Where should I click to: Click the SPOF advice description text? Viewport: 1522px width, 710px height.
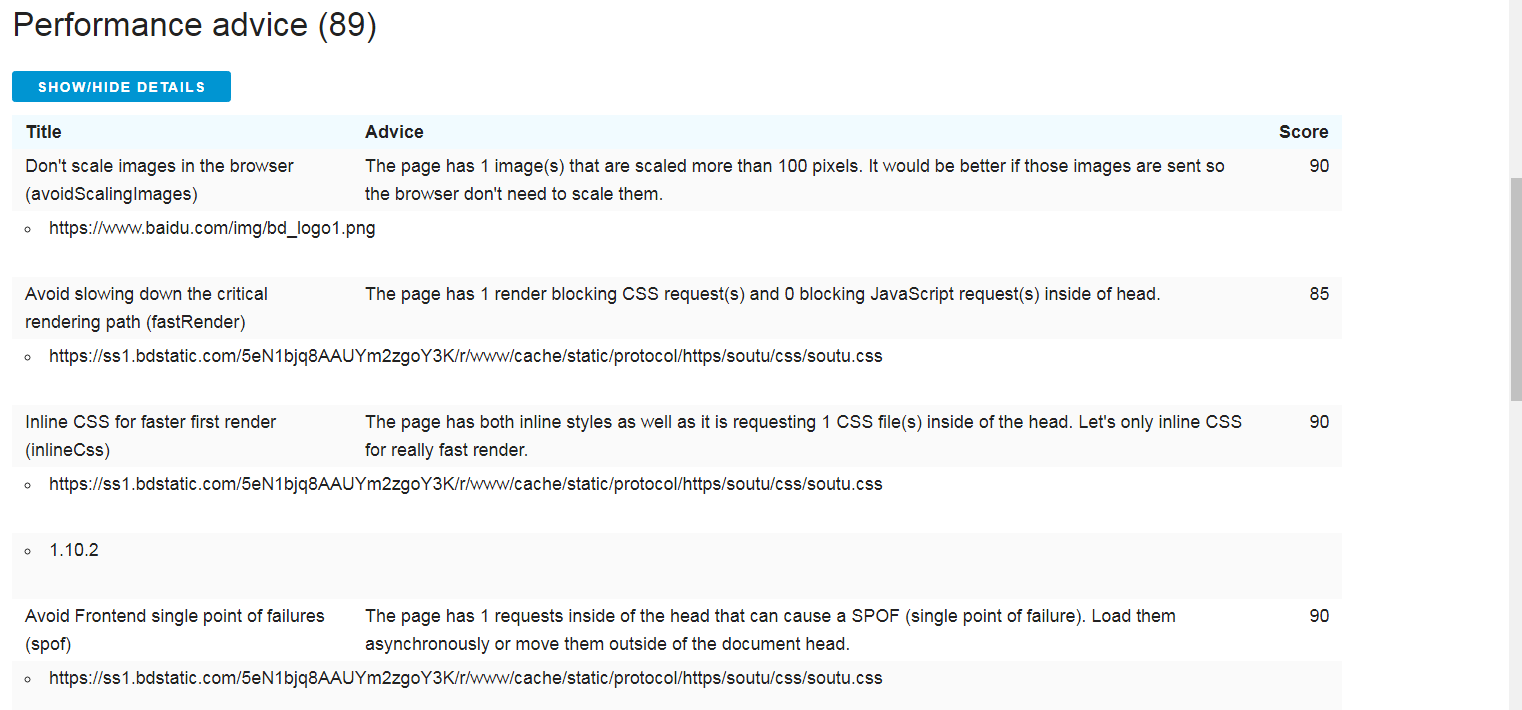tap(770, 630)
